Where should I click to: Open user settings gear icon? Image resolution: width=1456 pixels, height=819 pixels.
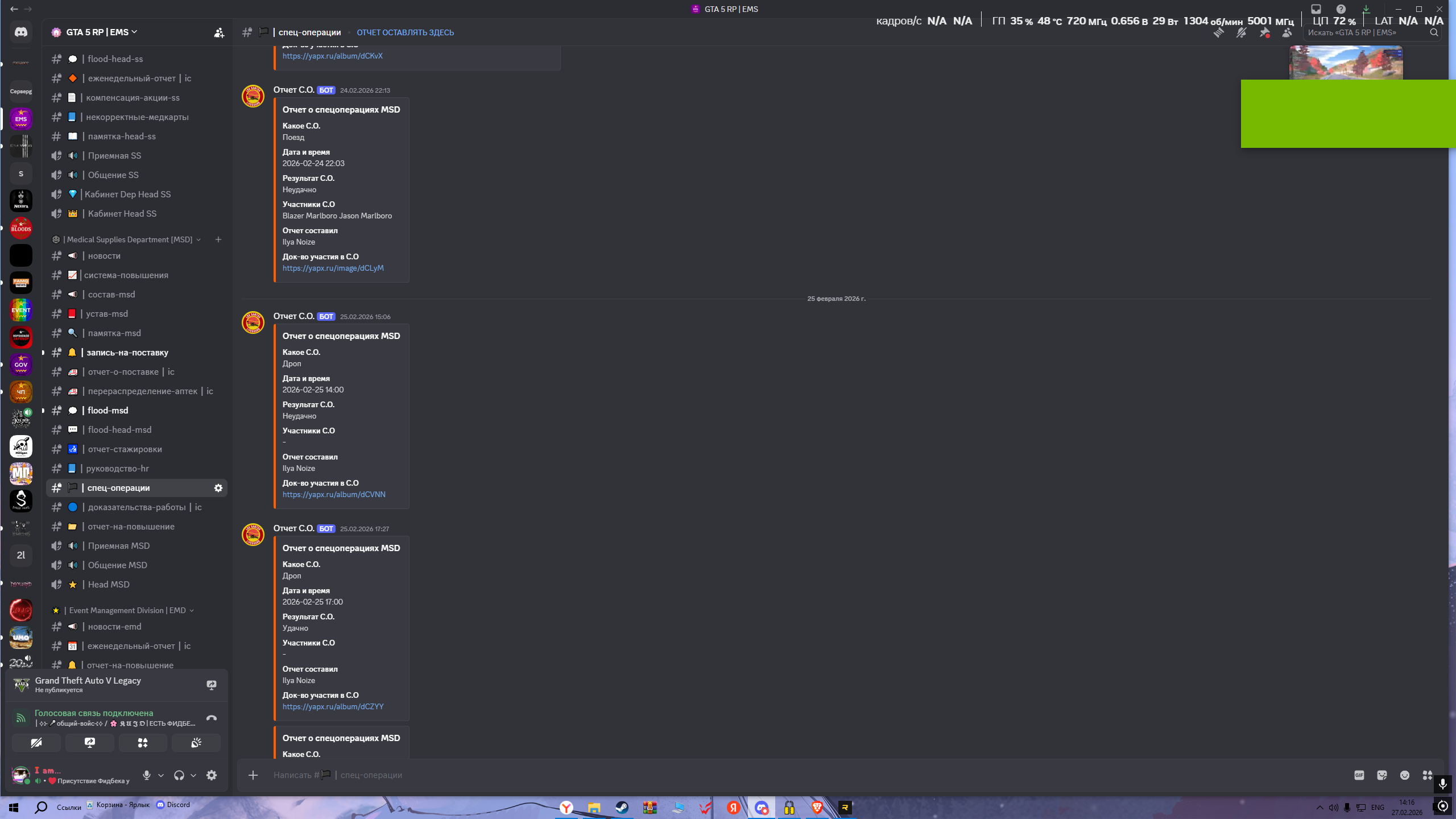212,775
